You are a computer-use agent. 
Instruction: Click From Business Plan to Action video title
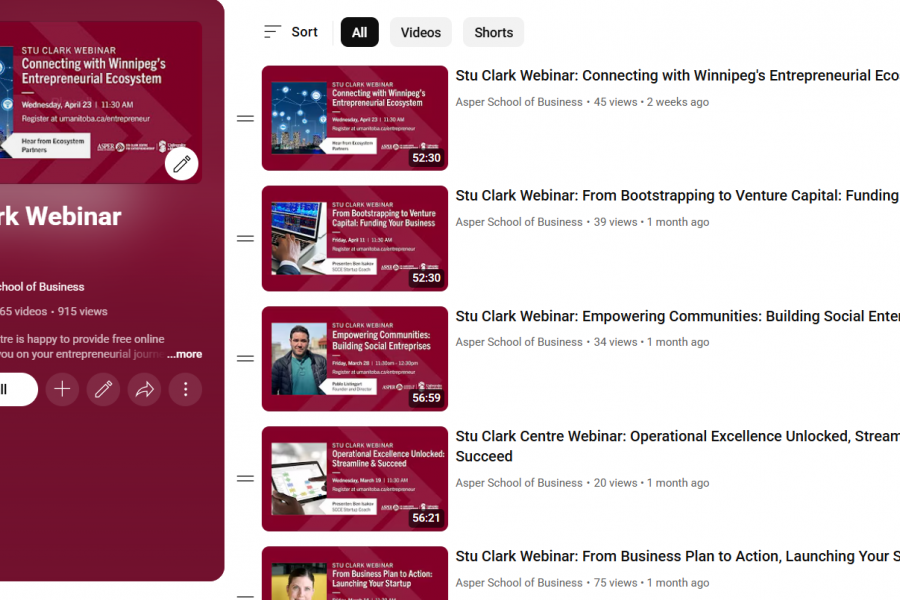[x=677, y=556]
